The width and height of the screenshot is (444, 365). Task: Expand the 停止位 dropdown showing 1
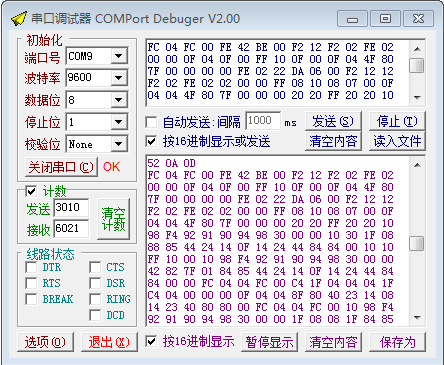tap(119, 122)
